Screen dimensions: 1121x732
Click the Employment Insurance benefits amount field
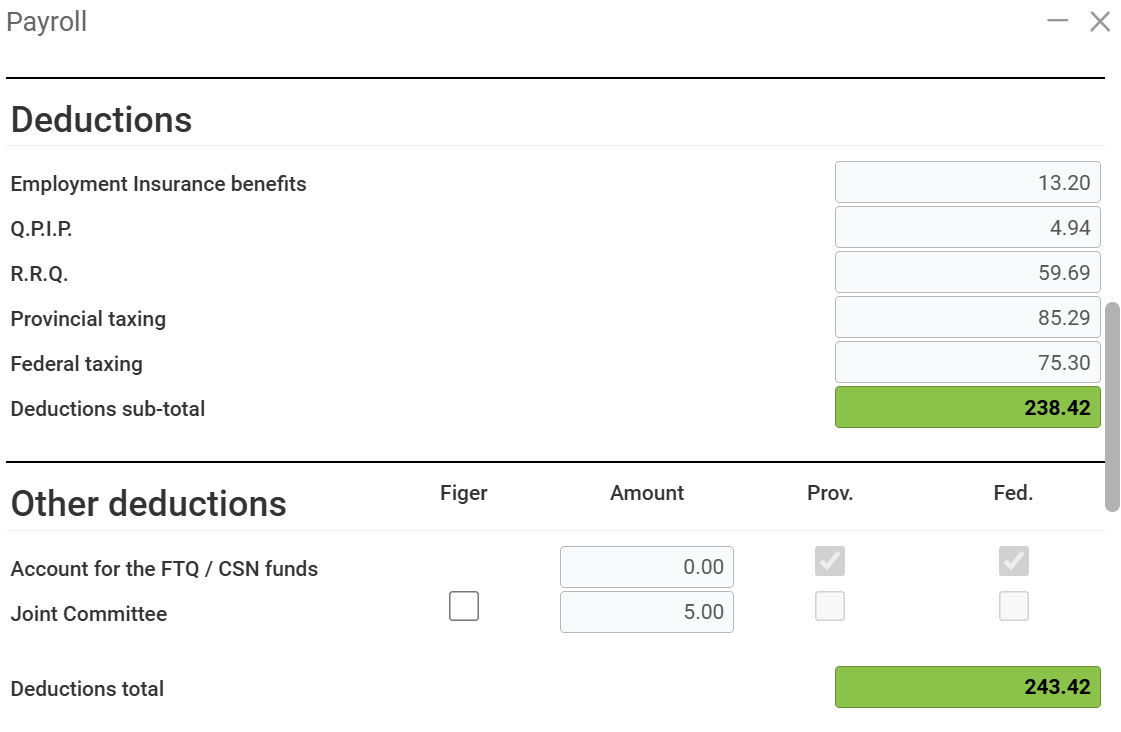coord(967,183)
